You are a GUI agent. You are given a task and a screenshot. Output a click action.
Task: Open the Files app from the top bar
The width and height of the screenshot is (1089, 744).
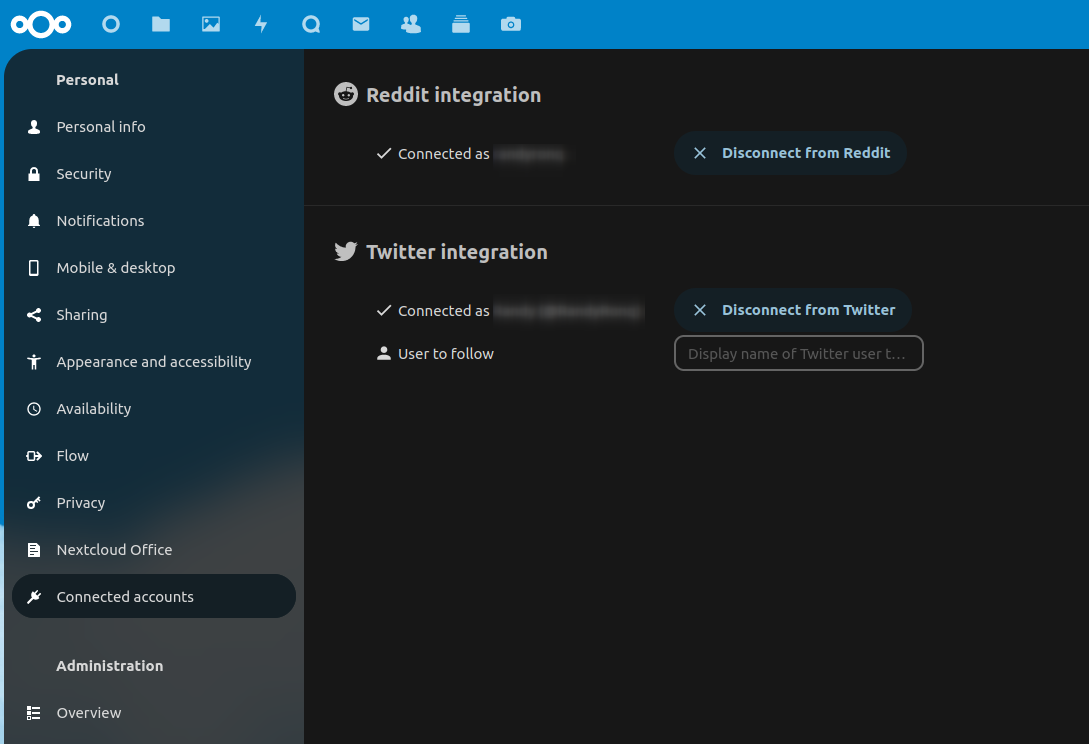pyautogui.click(x=160, y=24)
